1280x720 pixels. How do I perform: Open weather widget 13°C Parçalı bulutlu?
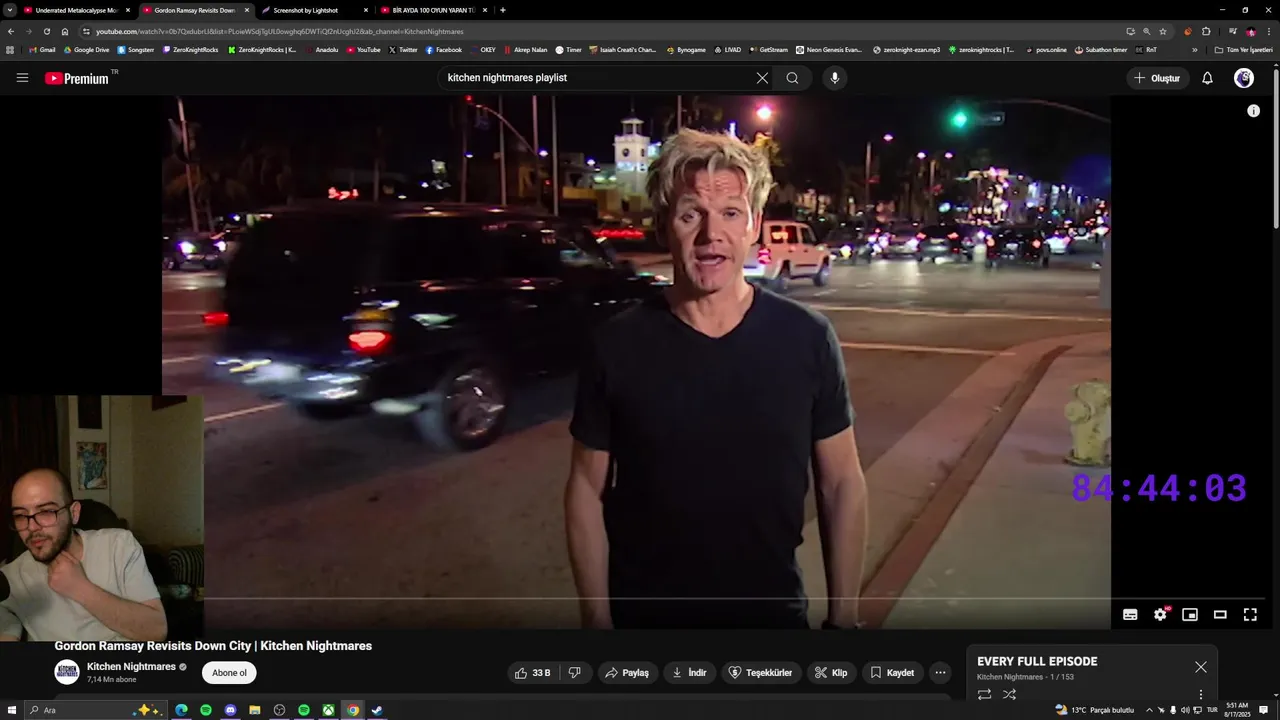1094,710
